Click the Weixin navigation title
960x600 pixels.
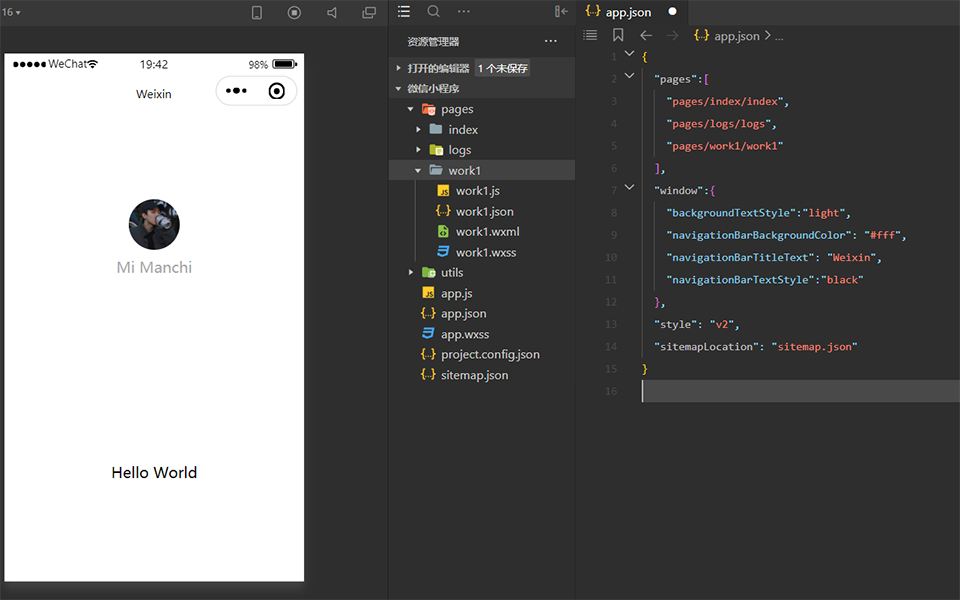point(154,94)
